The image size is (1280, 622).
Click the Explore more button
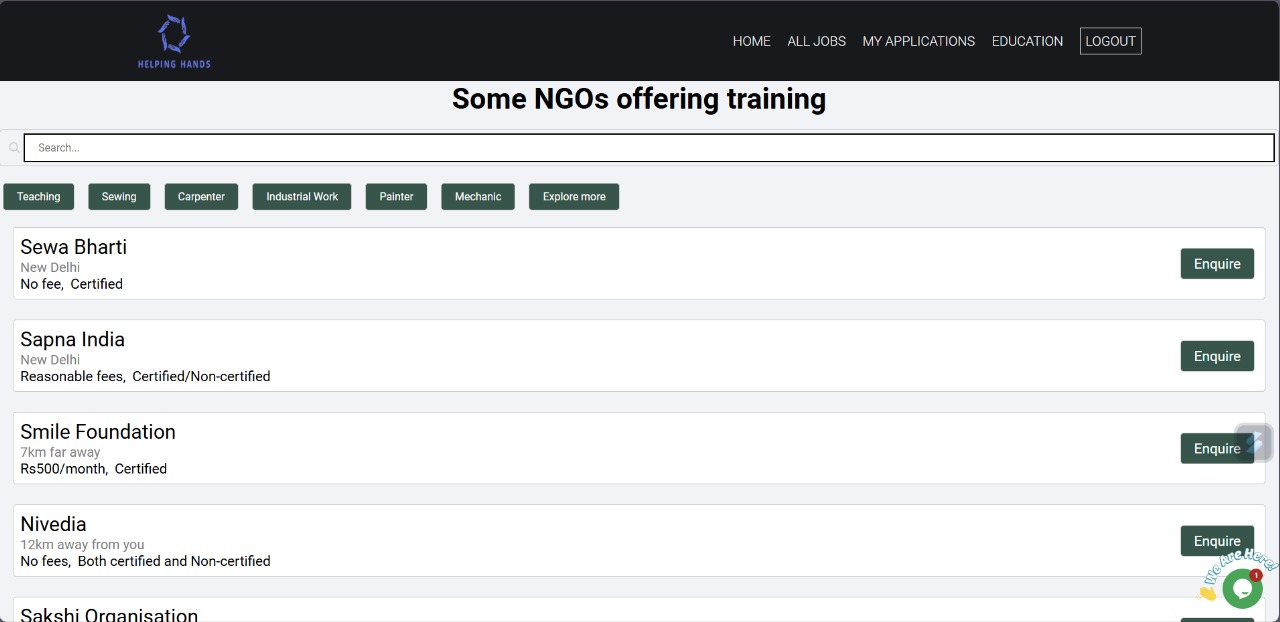tap(574, 197)
